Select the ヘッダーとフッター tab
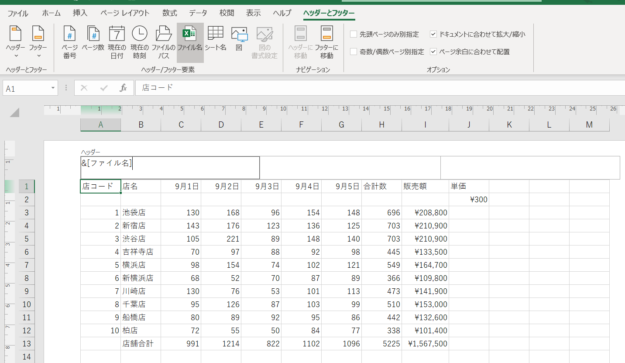This screenshot has height=363, width=625. tap(328, 13)
